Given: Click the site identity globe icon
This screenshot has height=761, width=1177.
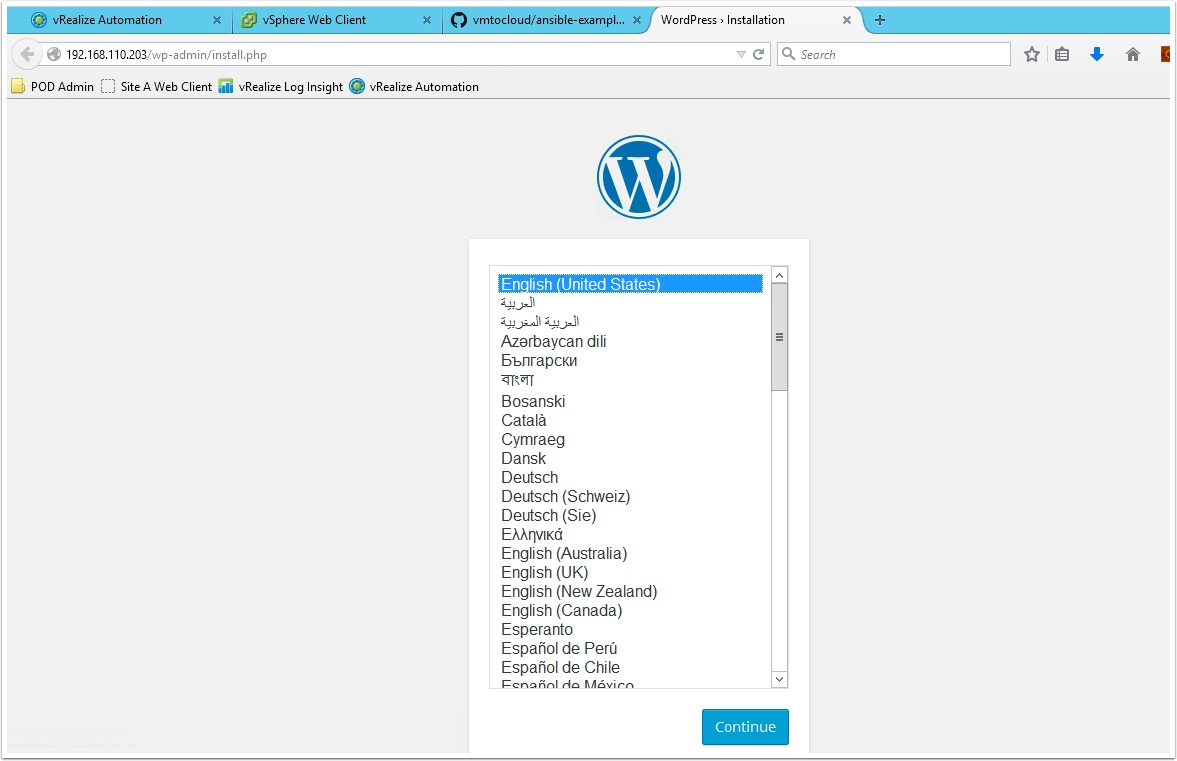Looking at the screenshot, I should [x=54, y=54].
